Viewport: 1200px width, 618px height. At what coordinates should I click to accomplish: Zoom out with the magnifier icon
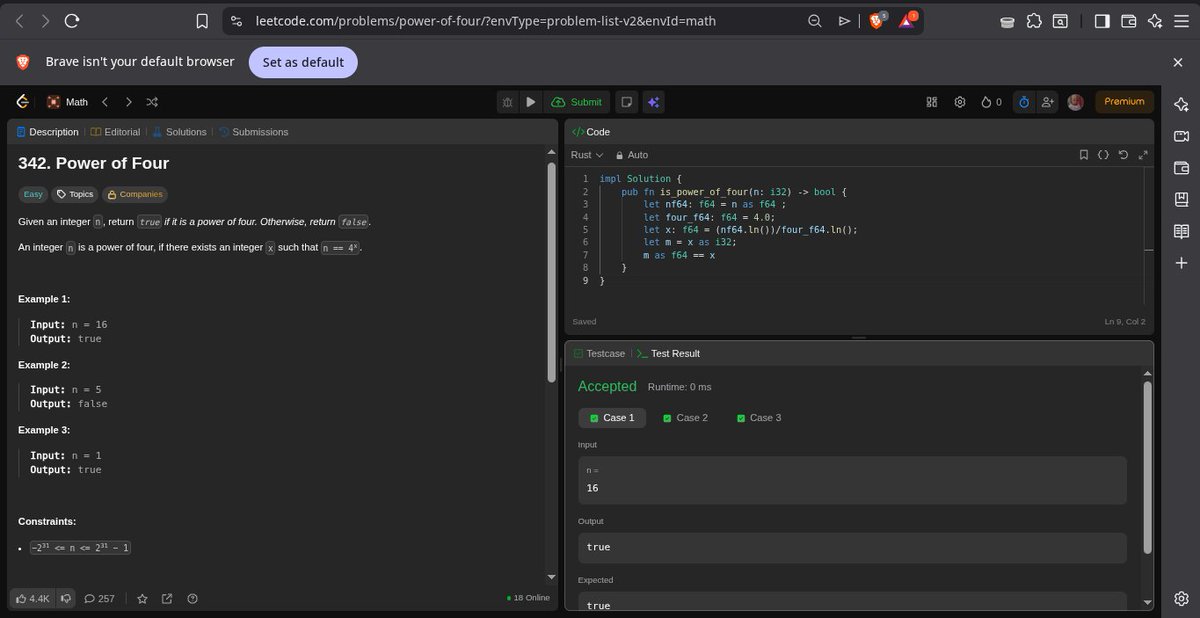tap(815, 20)
